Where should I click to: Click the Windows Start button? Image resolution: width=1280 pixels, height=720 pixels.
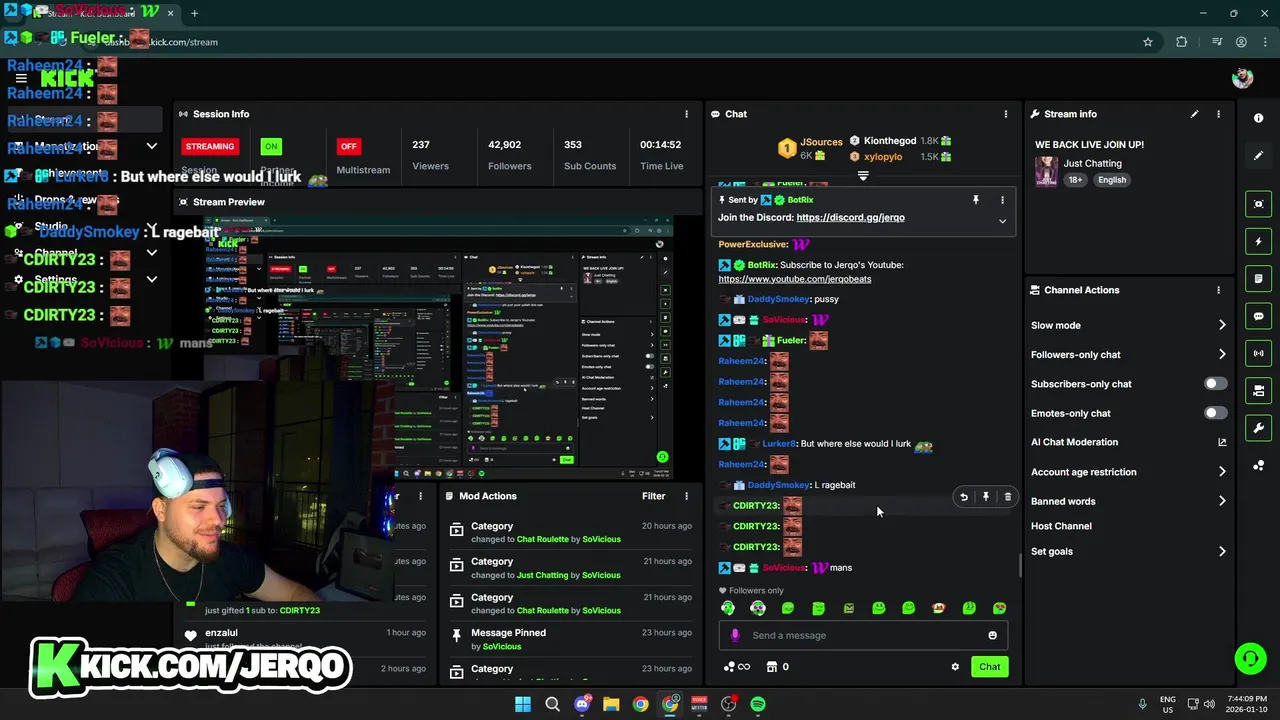coord(523,704)
